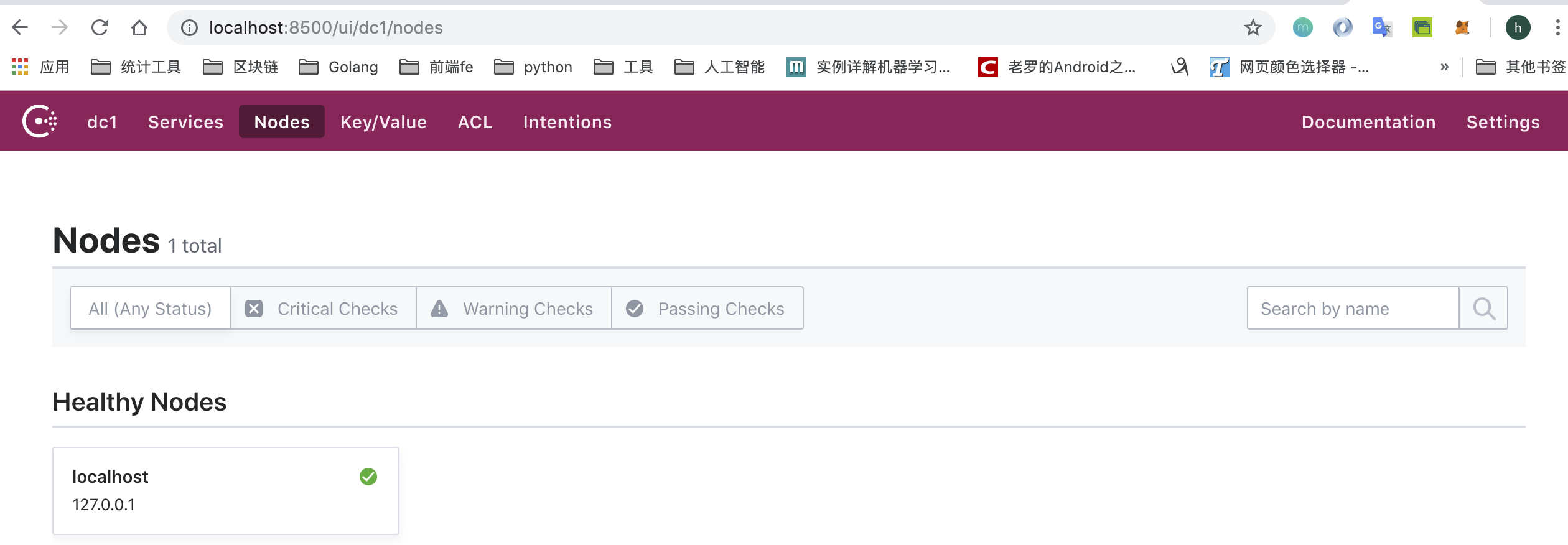Click the green health check icon on localhost

point(368,476)
